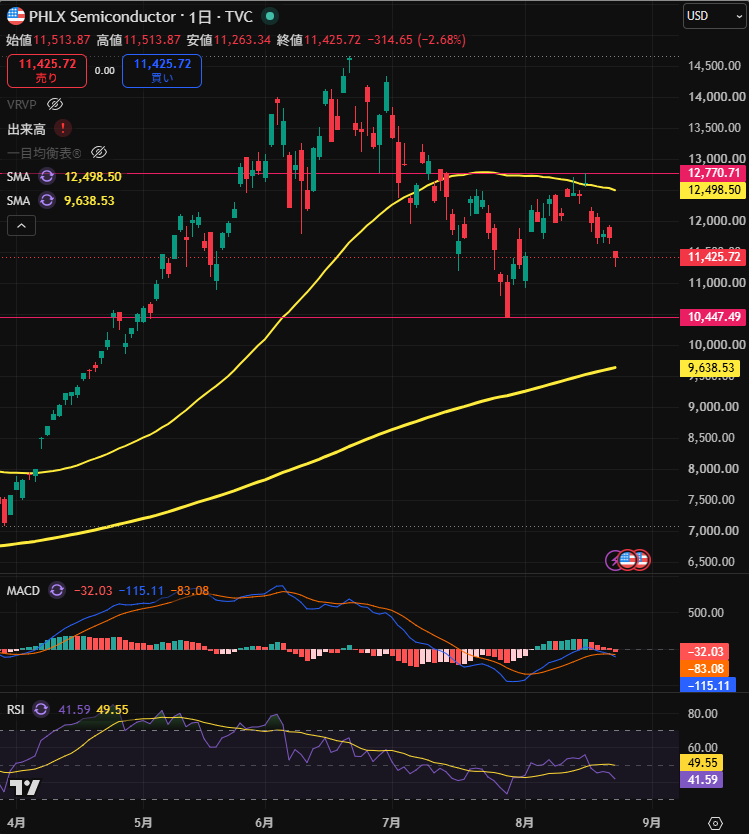Screen dimensions: 749x834
Task: Click the green market status dot
Action: (270, 16)
